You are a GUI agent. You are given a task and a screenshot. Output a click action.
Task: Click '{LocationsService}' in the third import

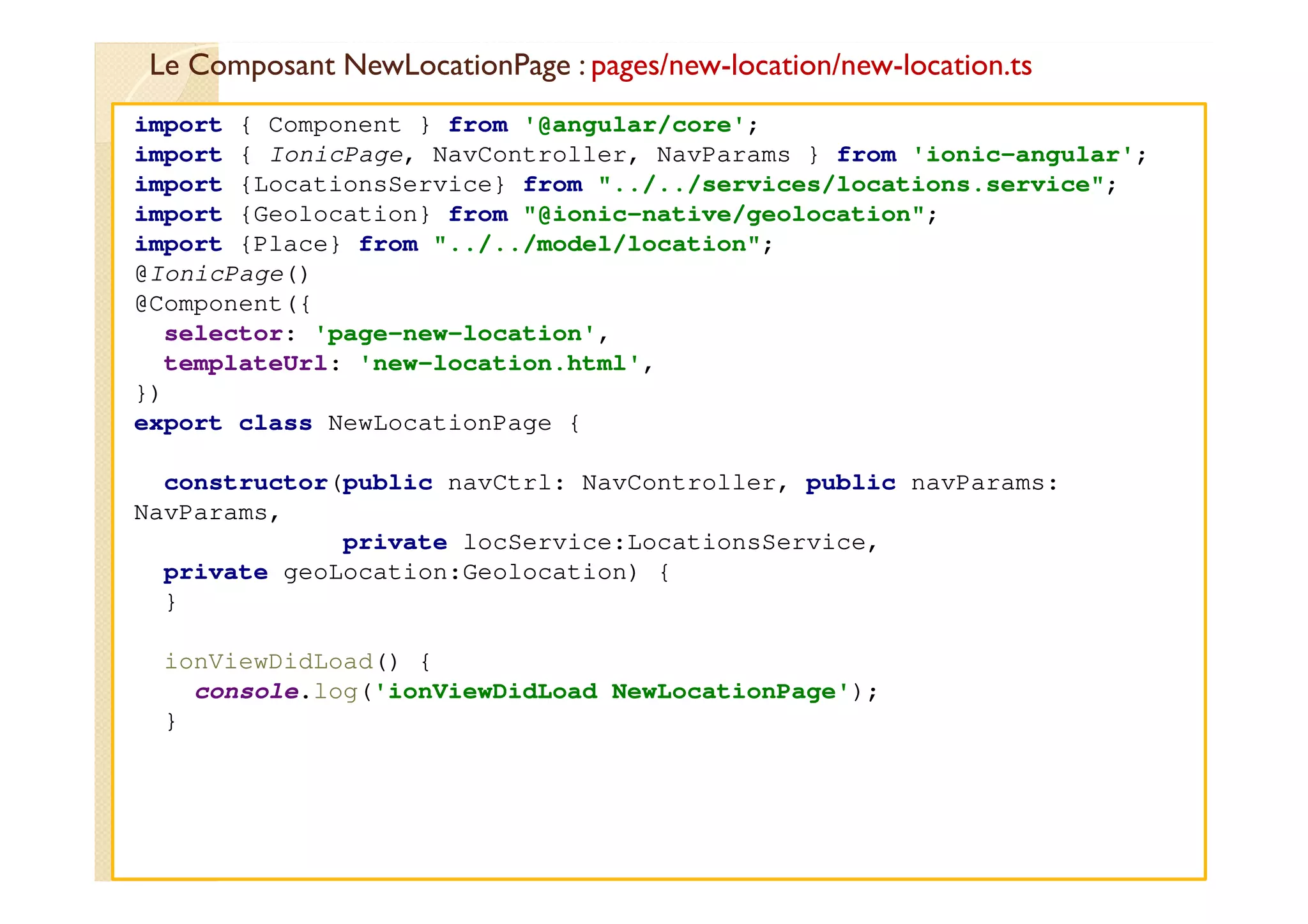click(374, 185)
